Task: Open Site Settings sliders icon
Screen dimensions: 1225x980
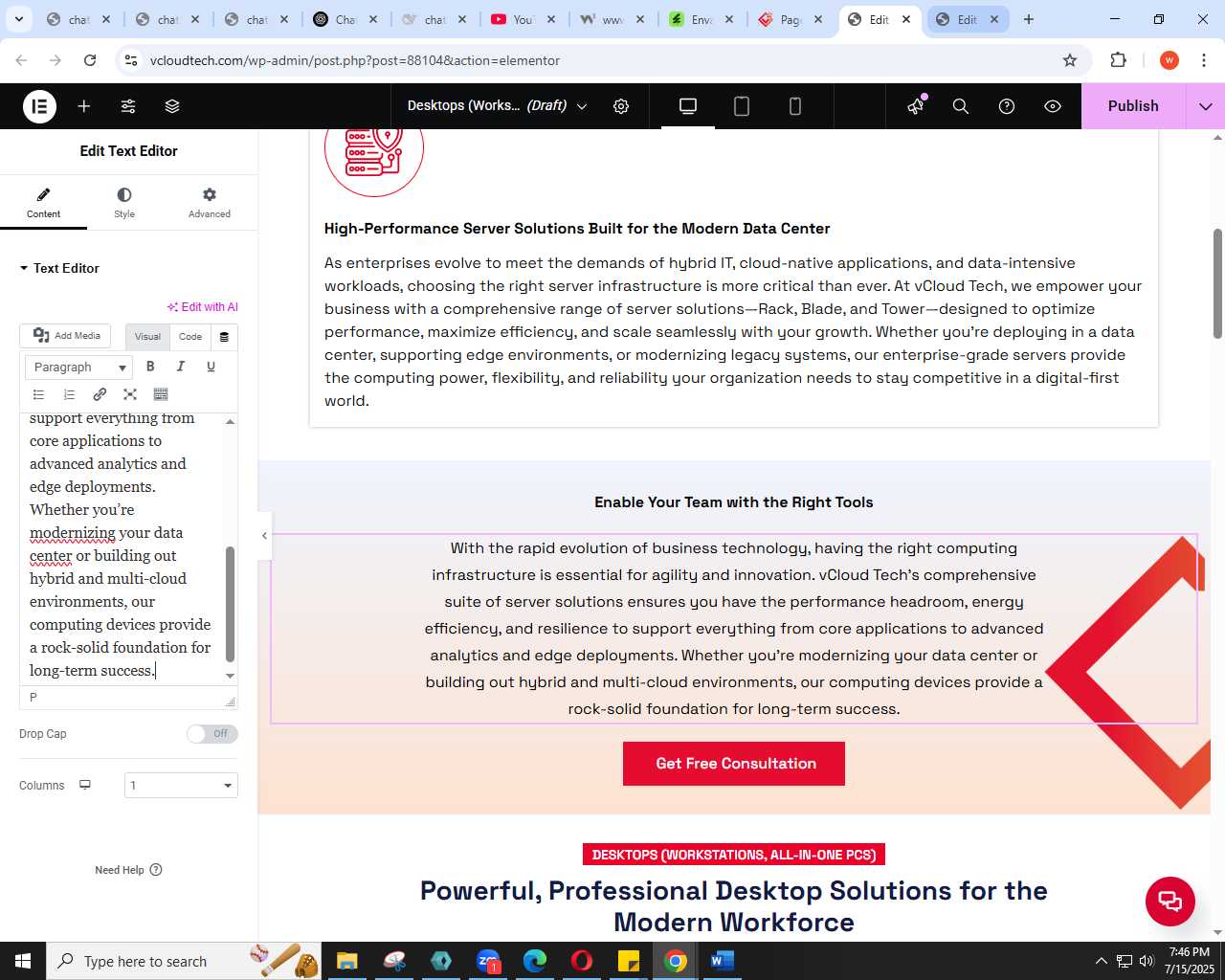Action: (x=128, y=106)
